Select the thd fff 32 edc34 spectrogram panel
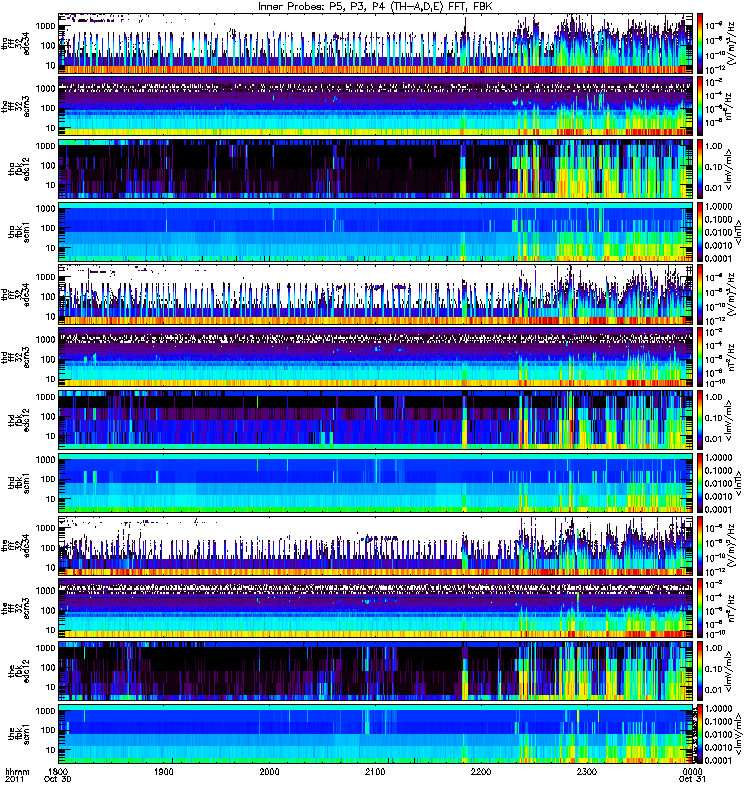 click(376, 294)
